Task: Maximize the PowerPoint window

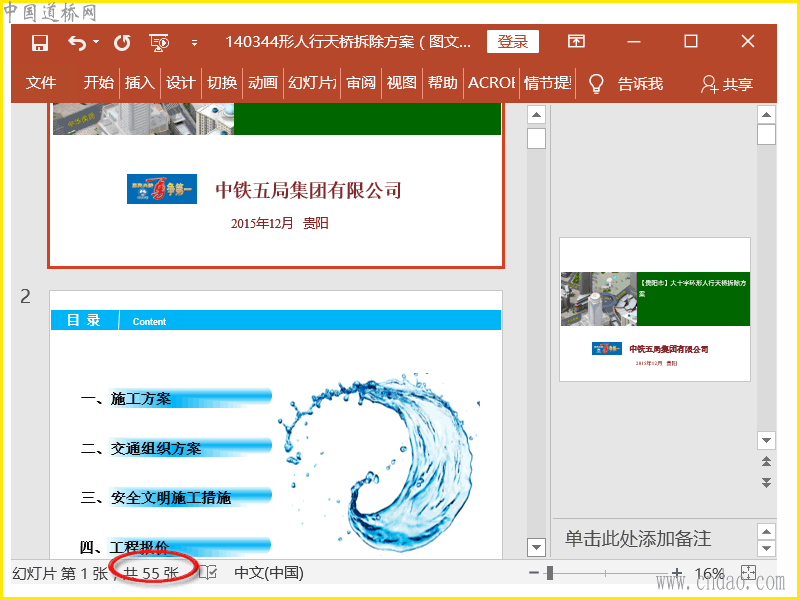Action: (691, 41)
